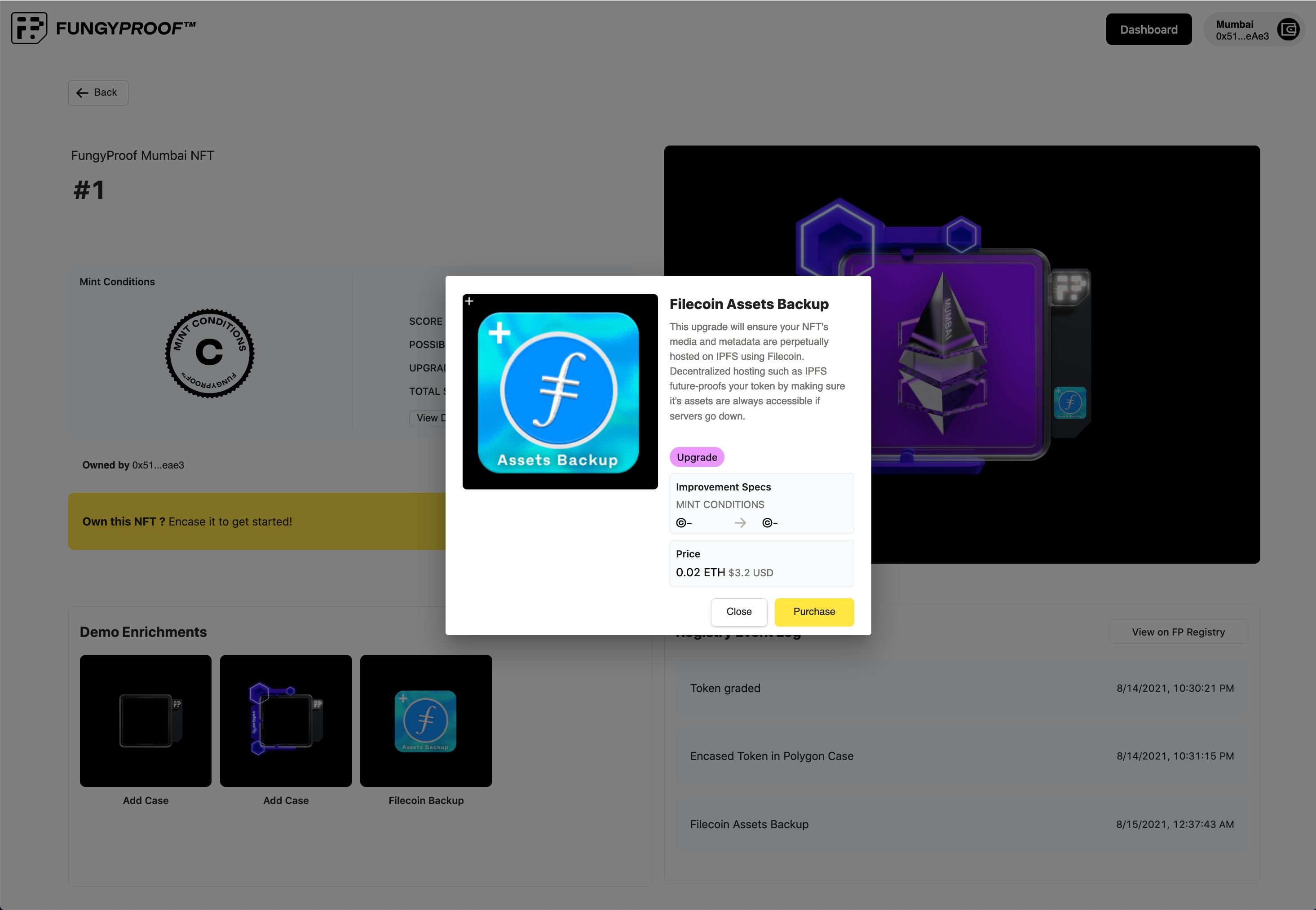Click the arrow between mint condition grades
Viewport: 1316px width, 910px height.
pos(740,523)
